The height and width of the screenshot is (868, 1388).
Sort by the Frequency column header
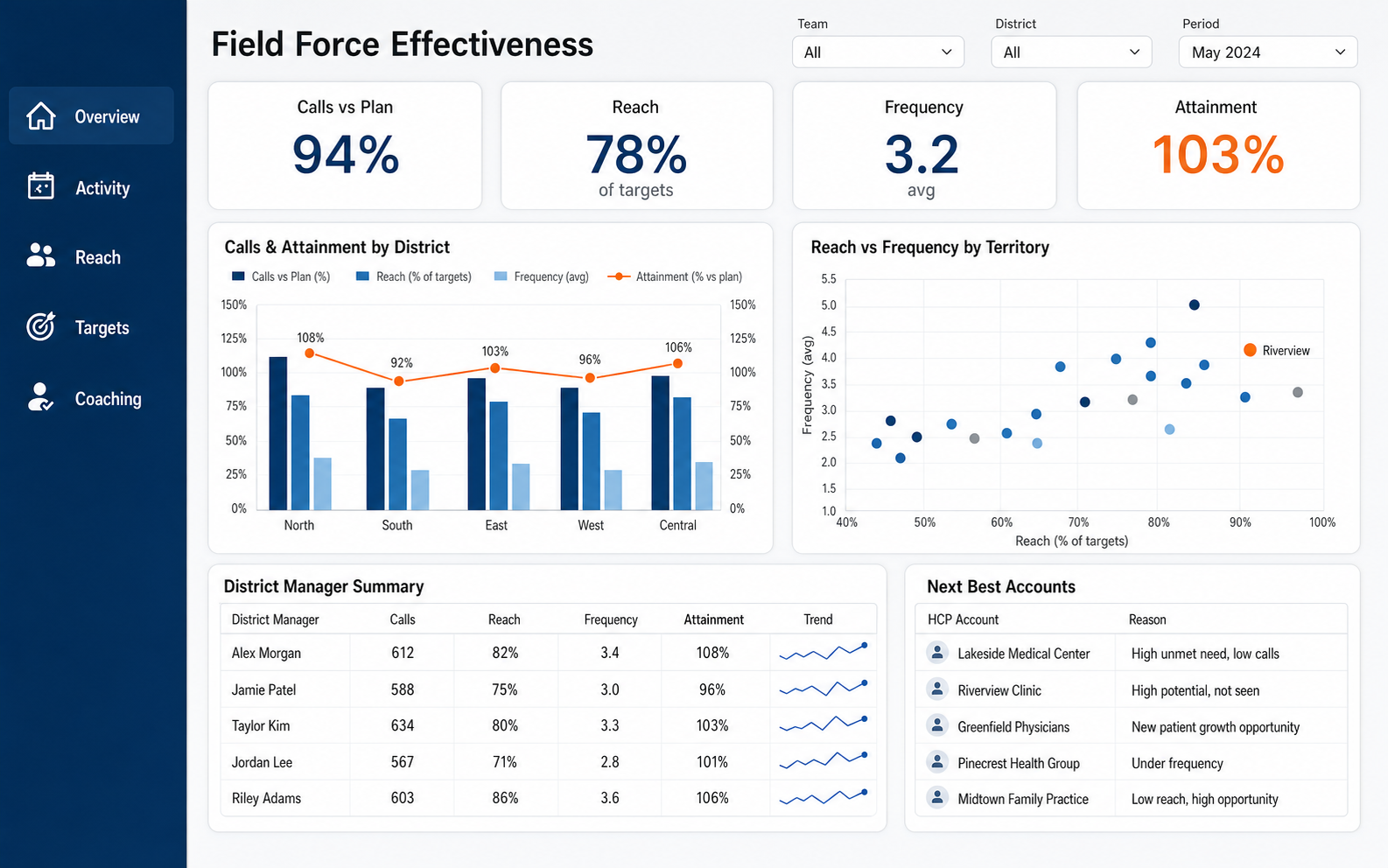point(611,619)
